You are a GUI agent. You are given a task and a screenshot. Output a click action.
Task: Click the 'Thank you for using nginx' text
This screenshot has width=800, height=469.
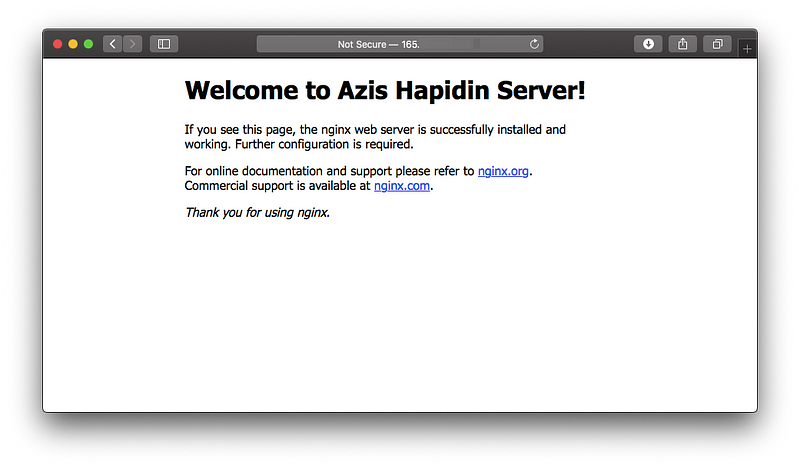tap(257, 212)
